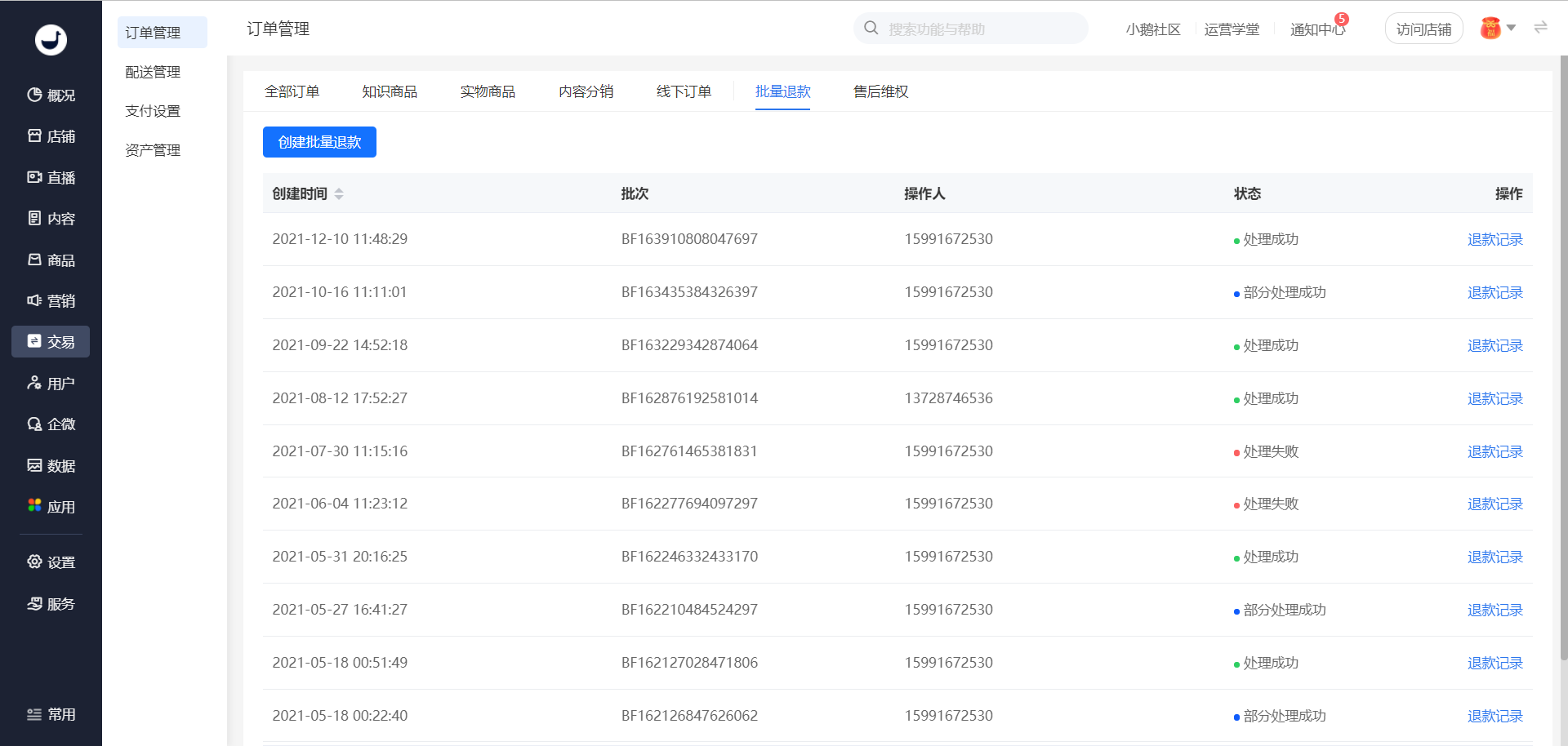
Task: Open the 数据 data section
Action: click(51, 466)
